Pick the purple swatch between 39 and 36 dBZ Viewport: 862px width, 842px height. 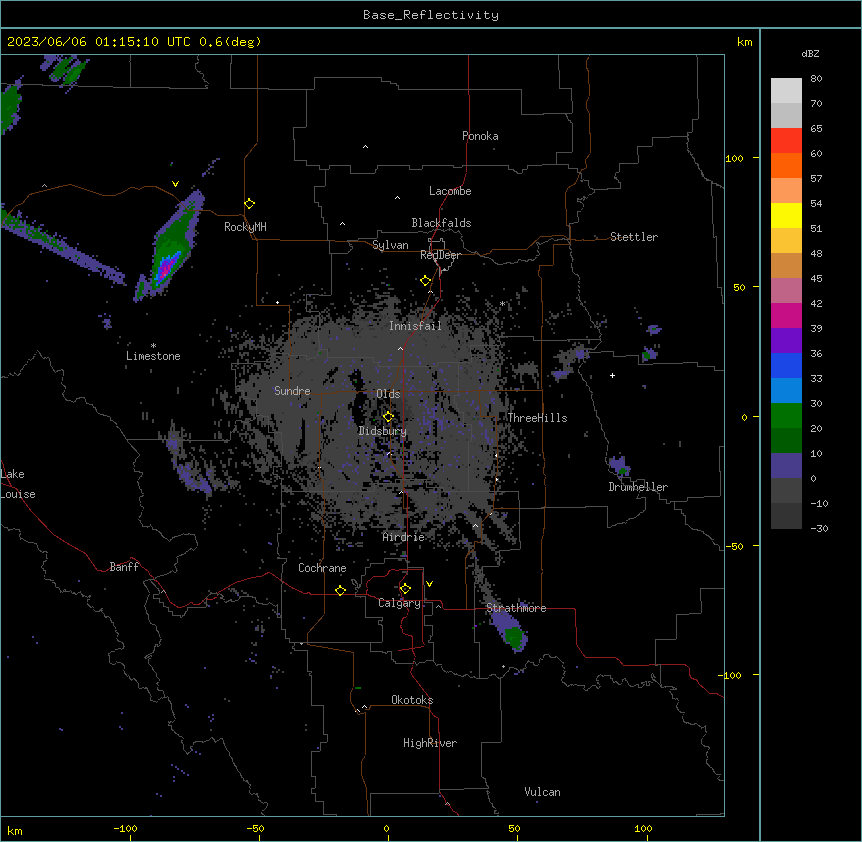[786, 341]
